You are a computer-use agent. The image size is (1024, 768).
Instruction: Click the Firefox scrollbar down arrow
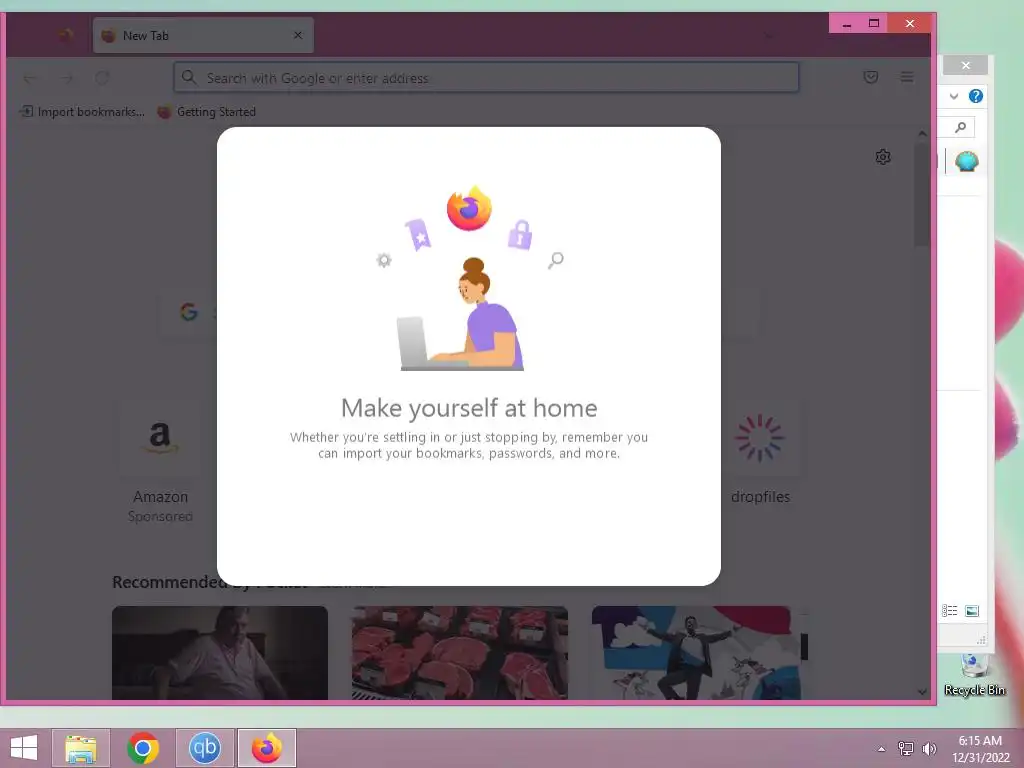coord(921,692)
